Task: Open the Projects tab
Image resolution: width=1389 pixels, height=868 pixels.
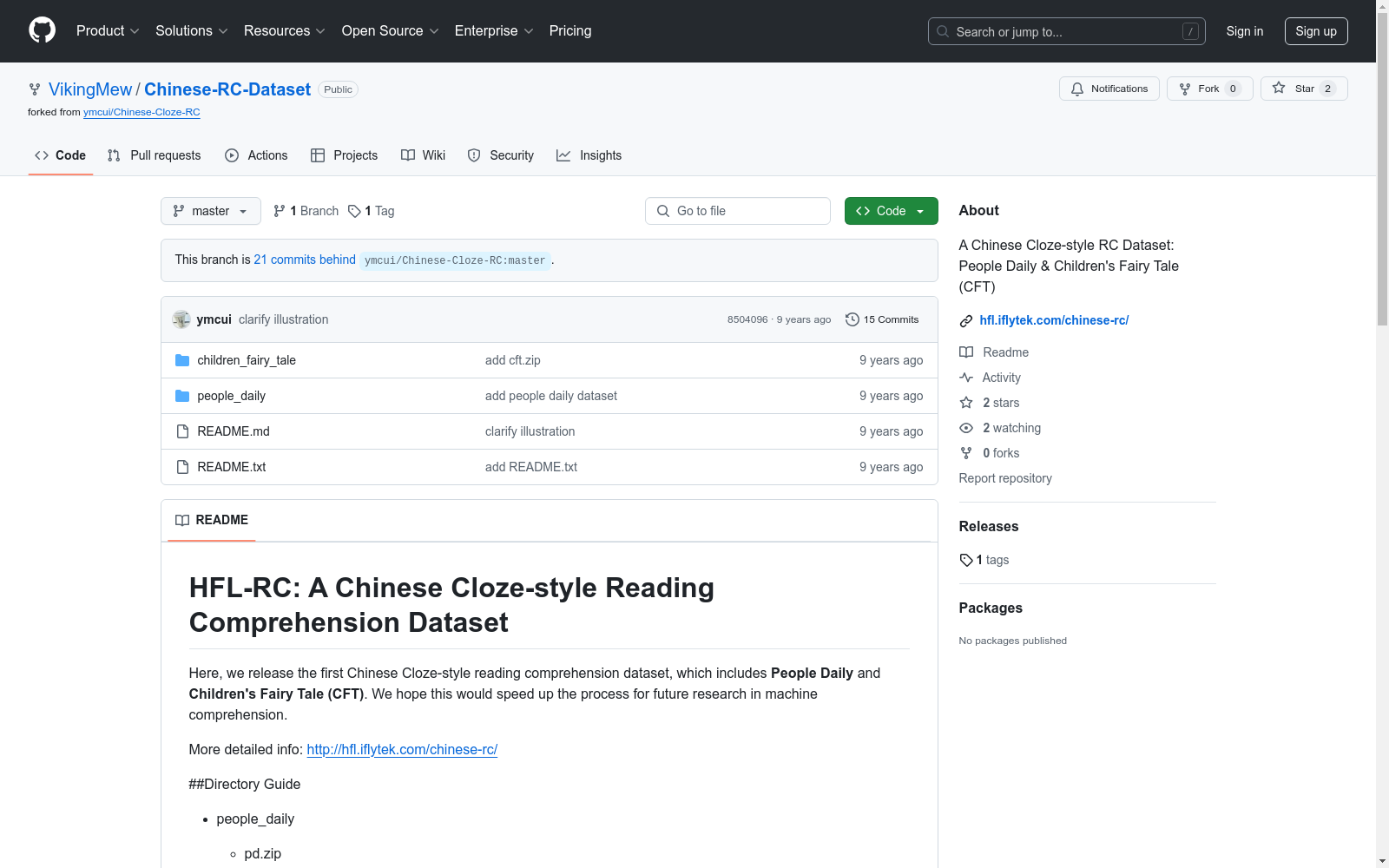Action: (x=345, y=155)
